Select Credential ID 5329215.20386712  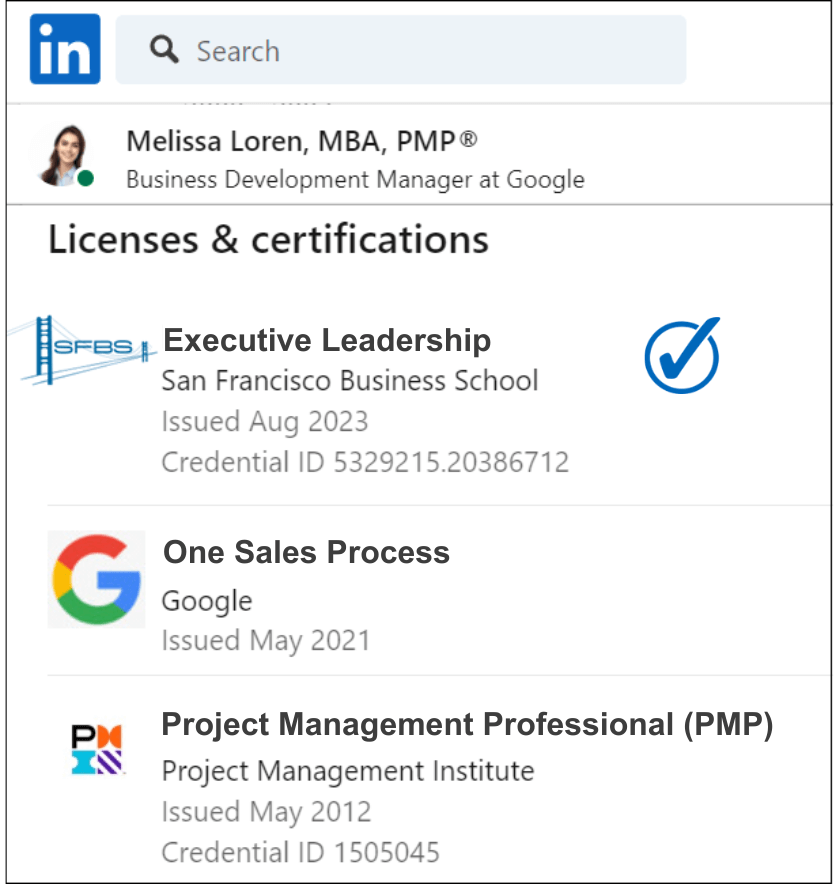click(x=365, y=462)
